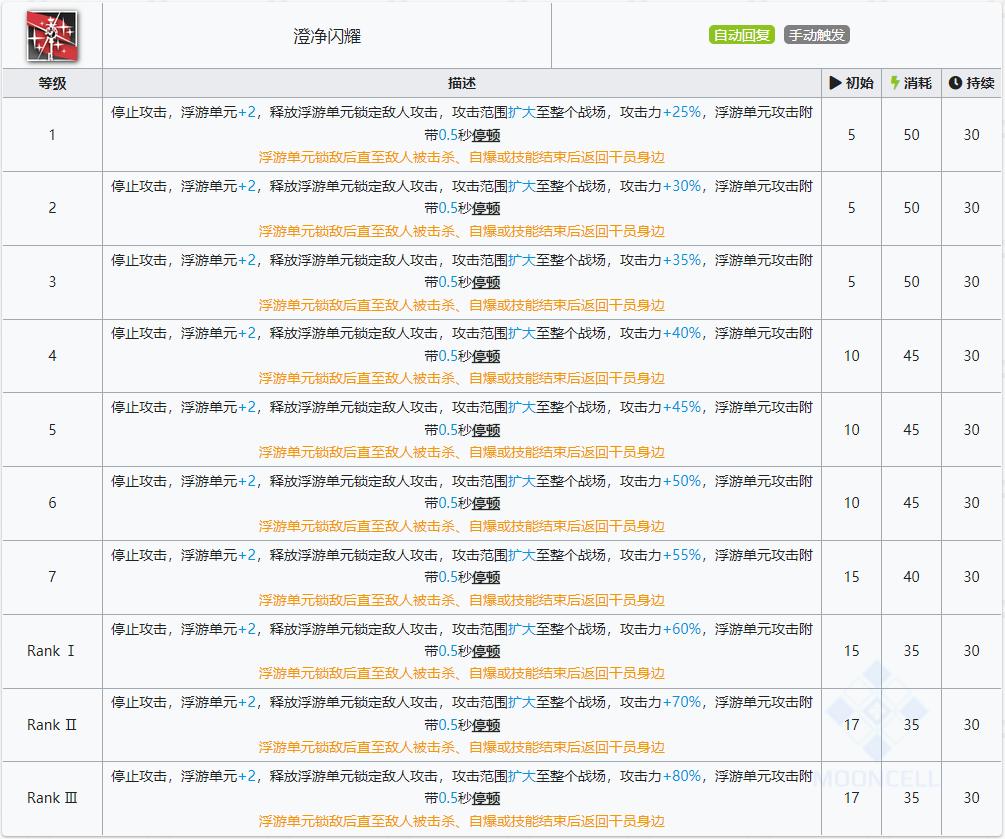Select the 等级 column header
The width and height of the screenshot is (1005, 839).
tap(51, 83)
